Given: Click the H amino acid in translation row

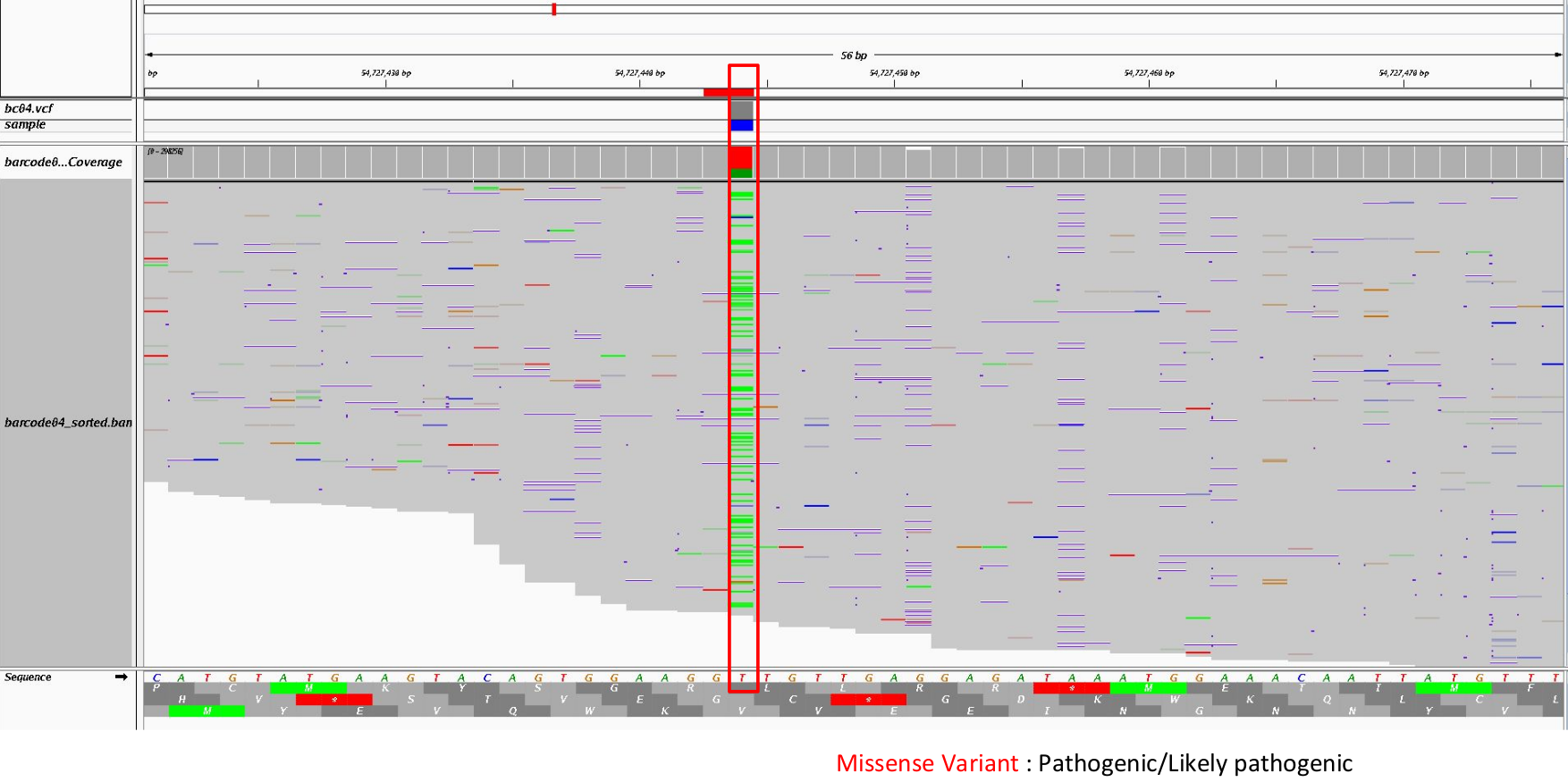Looking at the screenshot, I should 182,700.
